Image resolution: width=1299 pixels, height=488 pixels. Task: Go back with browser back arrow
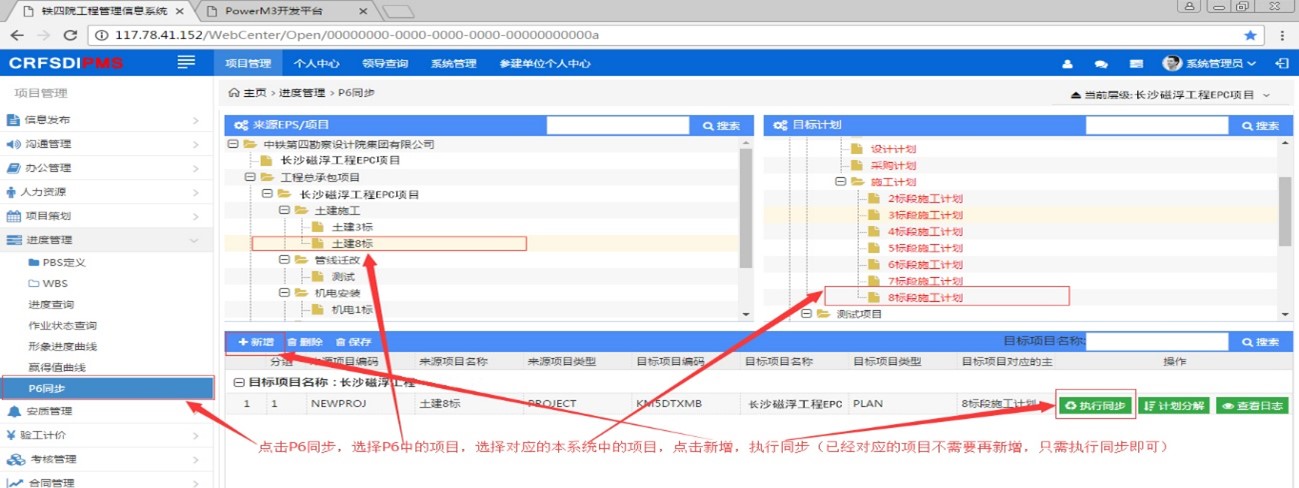pyautogui.click(x=16, y=35)
